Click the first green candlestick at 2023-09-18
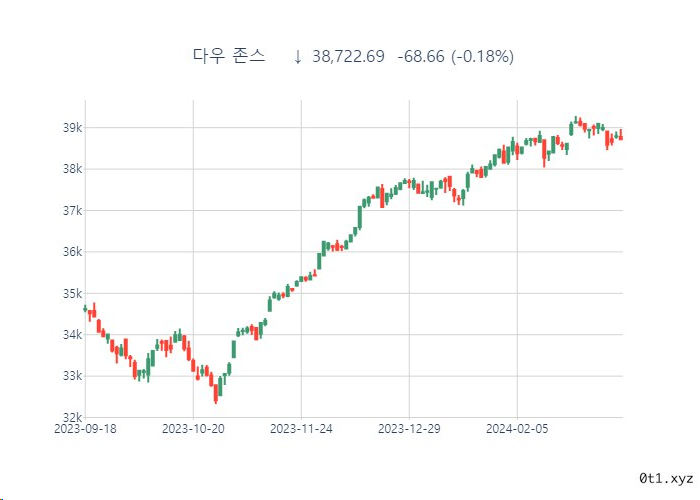700x500 pixels. [85, 308]
